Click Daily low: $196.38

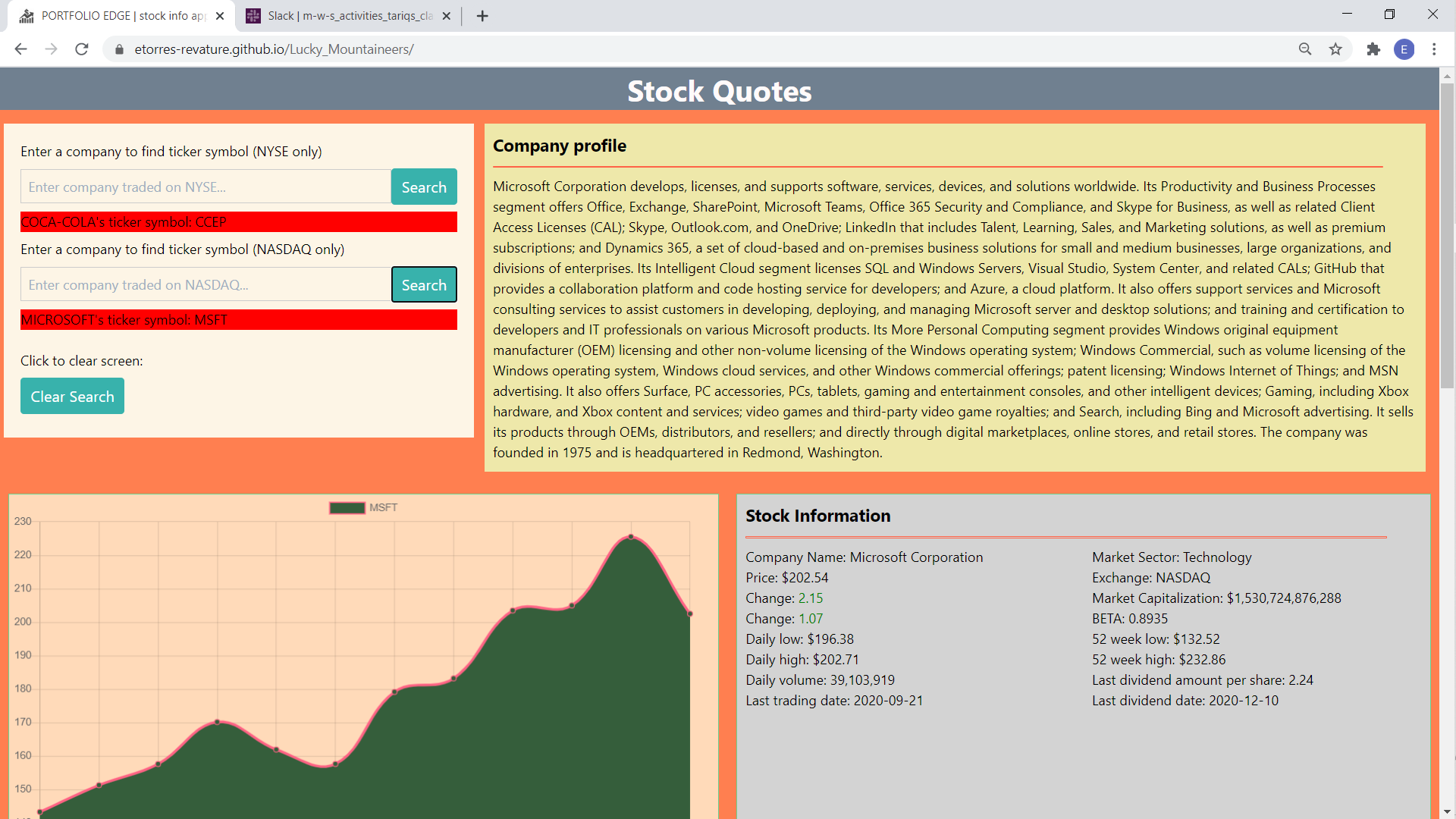[799, 639]
